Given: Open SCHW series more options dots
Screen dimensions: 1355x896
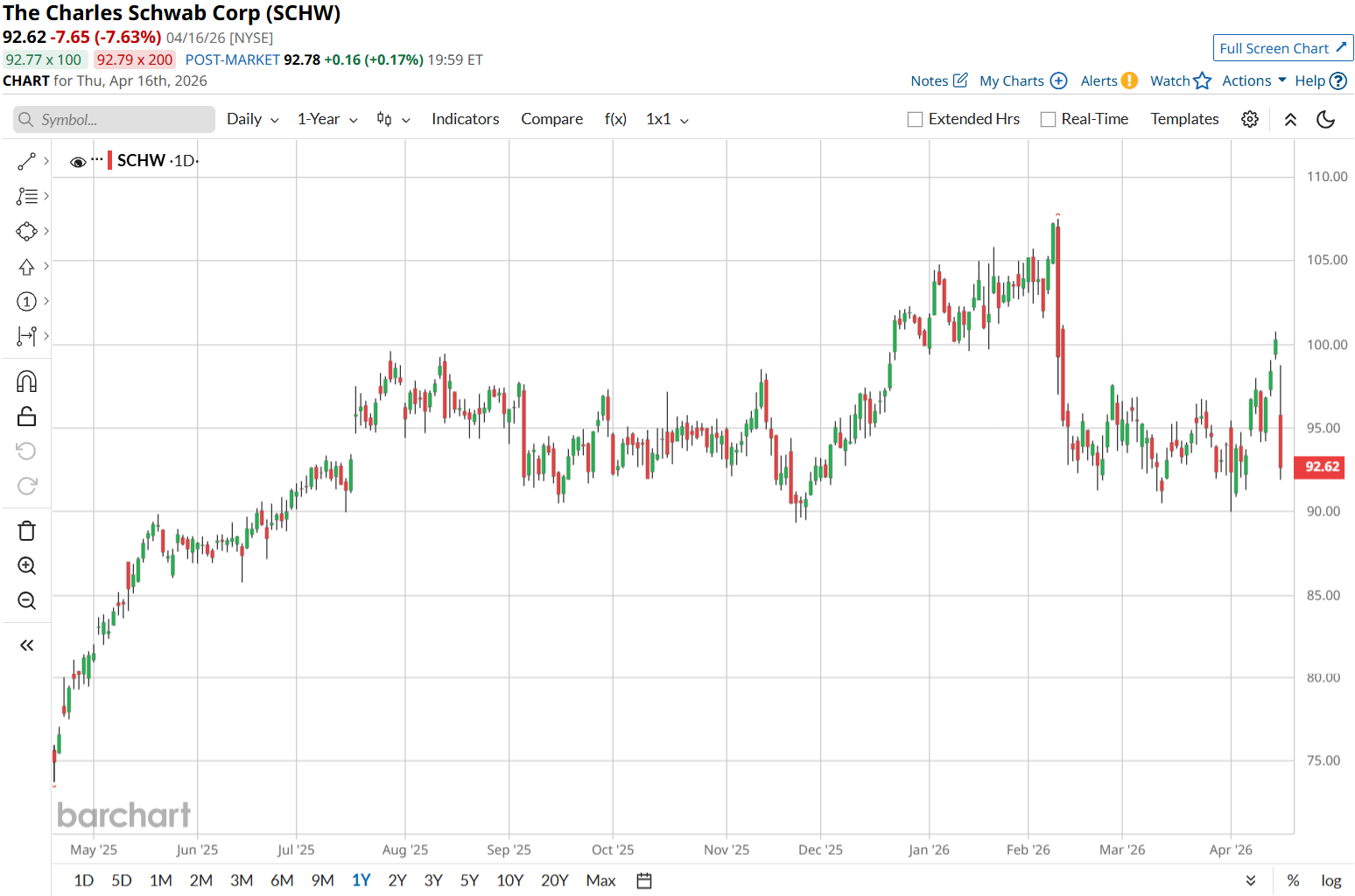Looking at the screenshot, I should [x=96, y=160].
